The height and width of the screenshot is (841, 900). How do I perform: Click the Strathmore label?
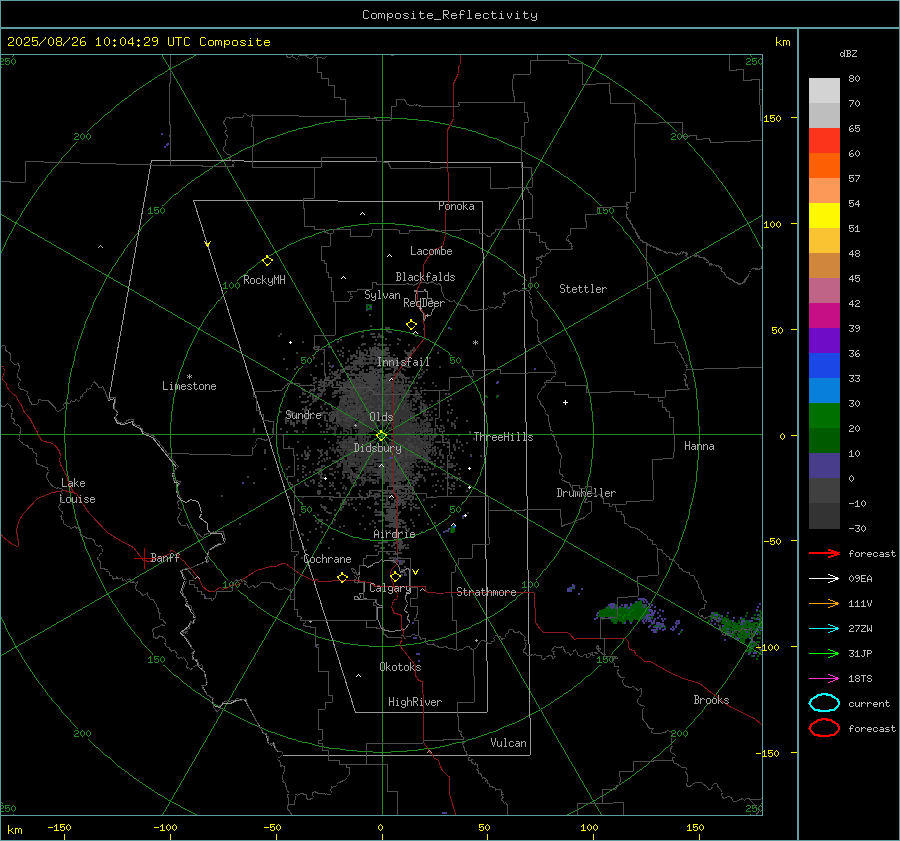point(486,592)
